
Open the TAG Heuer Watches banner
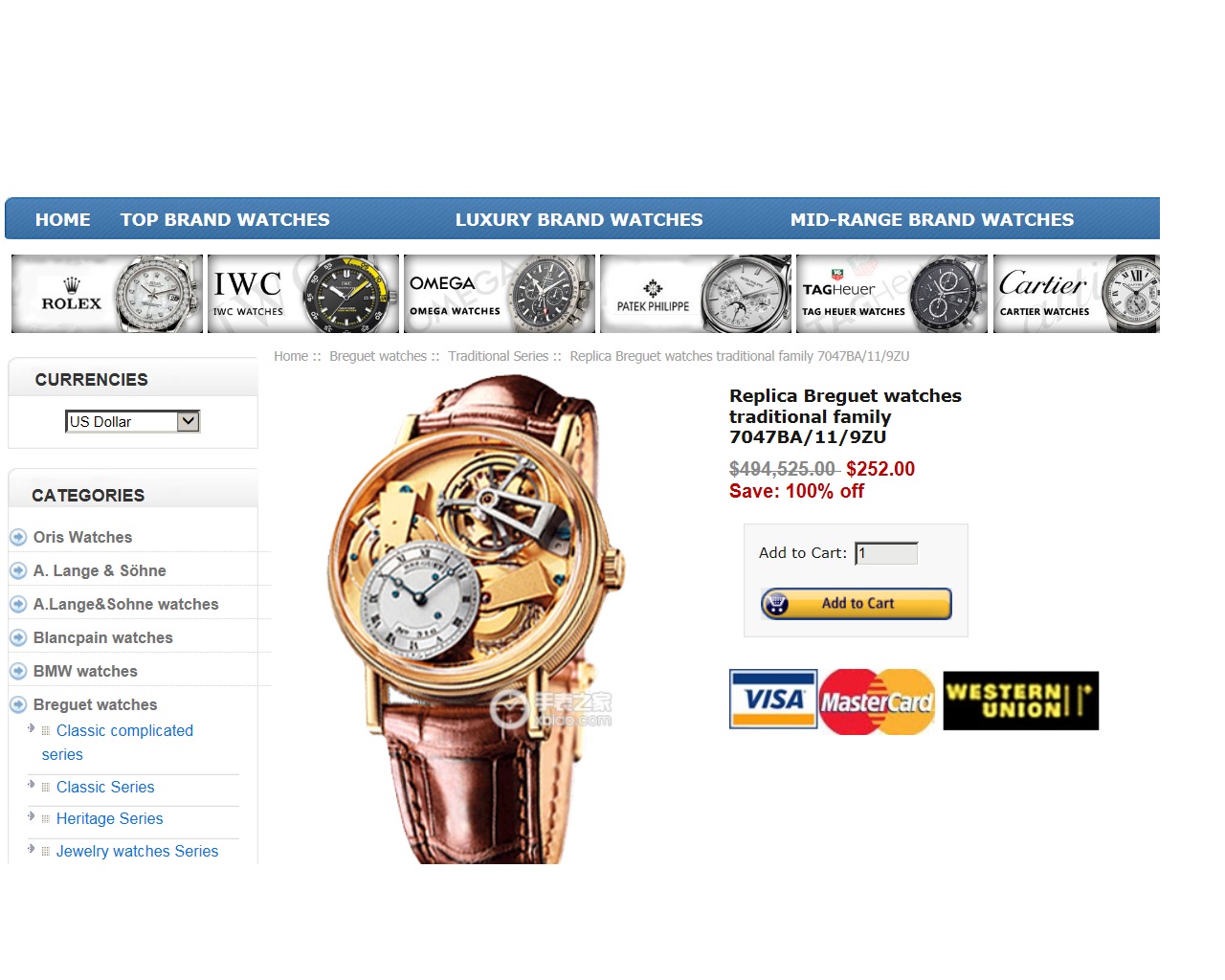pyautogui.click(x=892, y=294)
